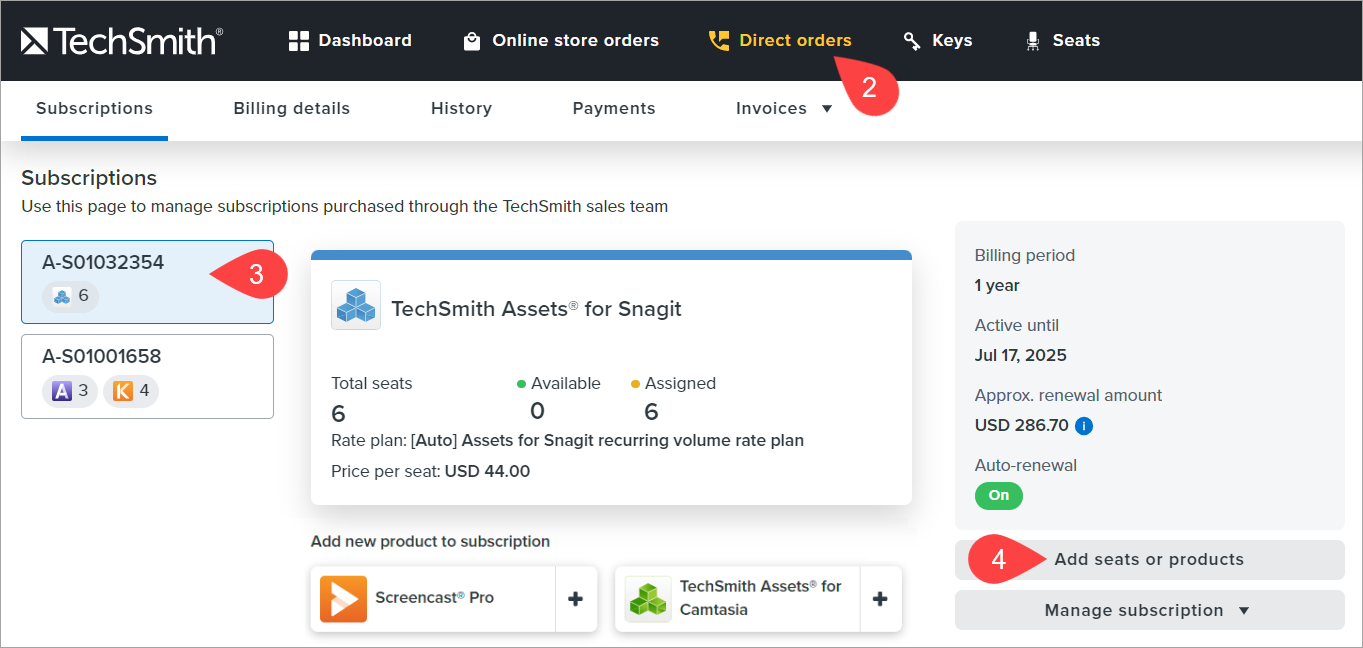This screenshot has width=1363, height=648.
Task: Open Direct orders section
Action: tap(780, 41)
